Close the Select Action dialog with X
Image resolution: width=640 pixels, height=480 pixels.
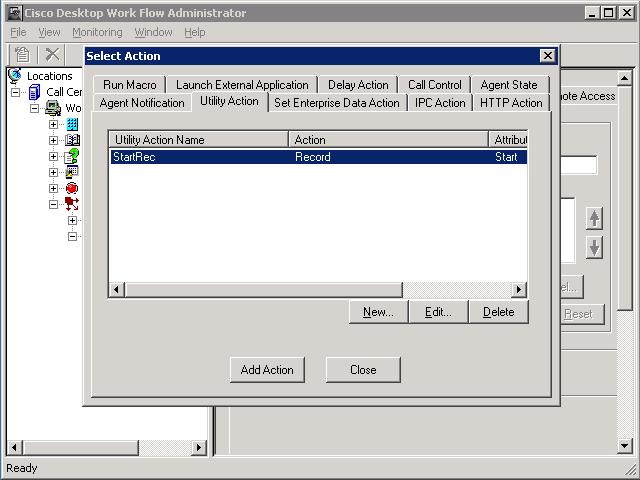(547, 56)
